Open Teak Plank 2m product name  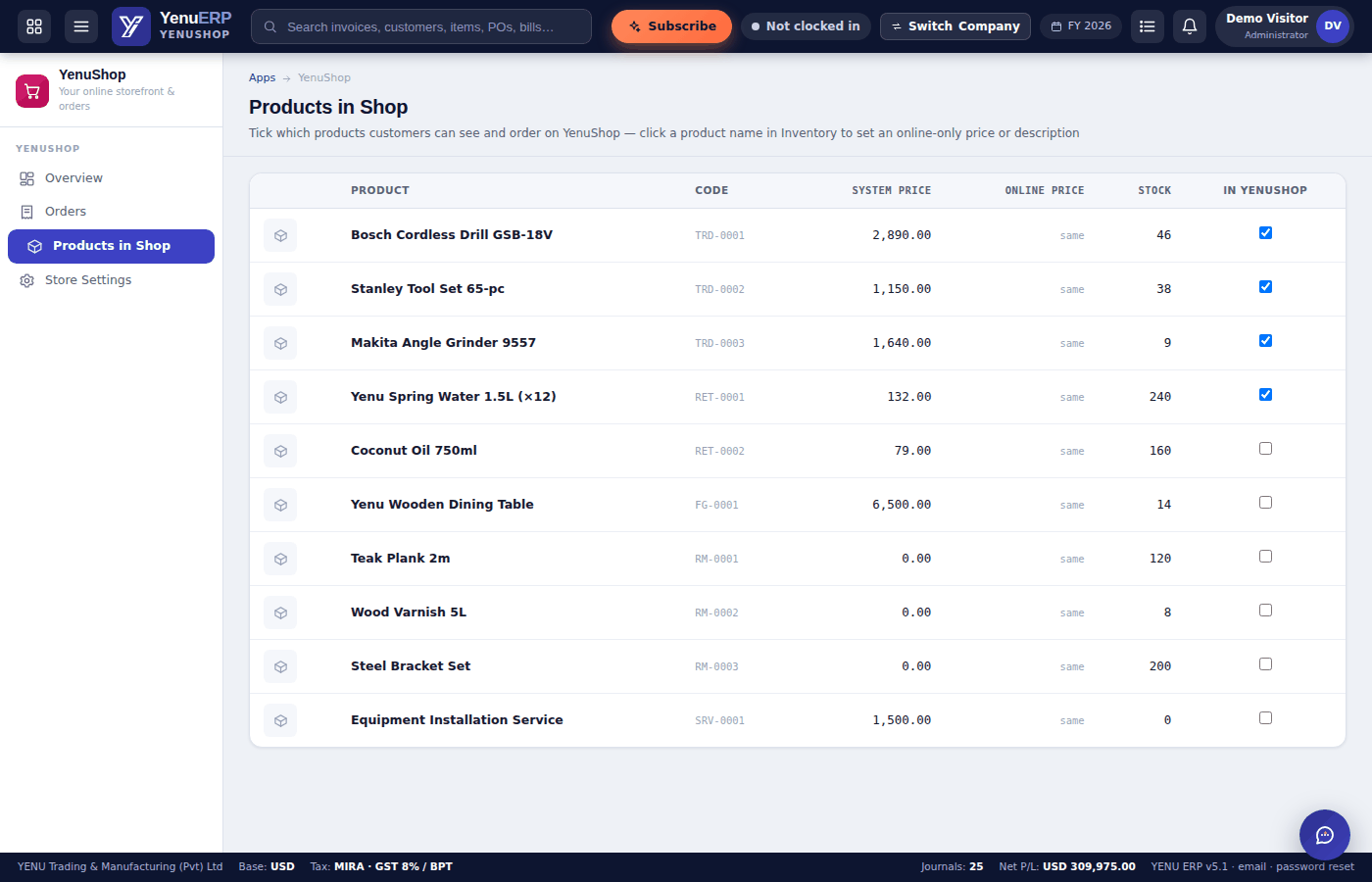(x=400, y=559)
